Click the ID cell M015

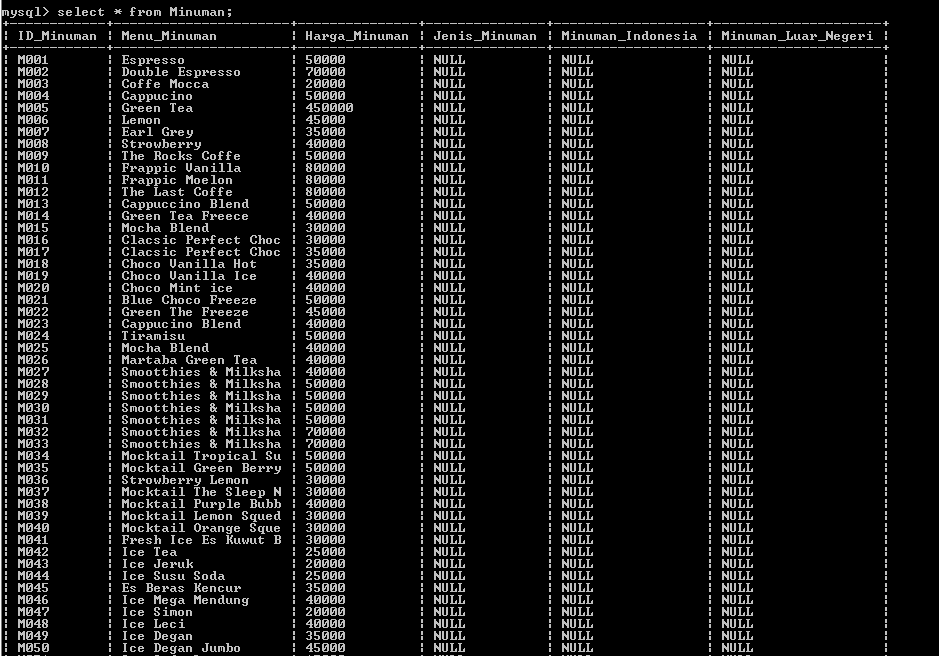click(33, 228)
